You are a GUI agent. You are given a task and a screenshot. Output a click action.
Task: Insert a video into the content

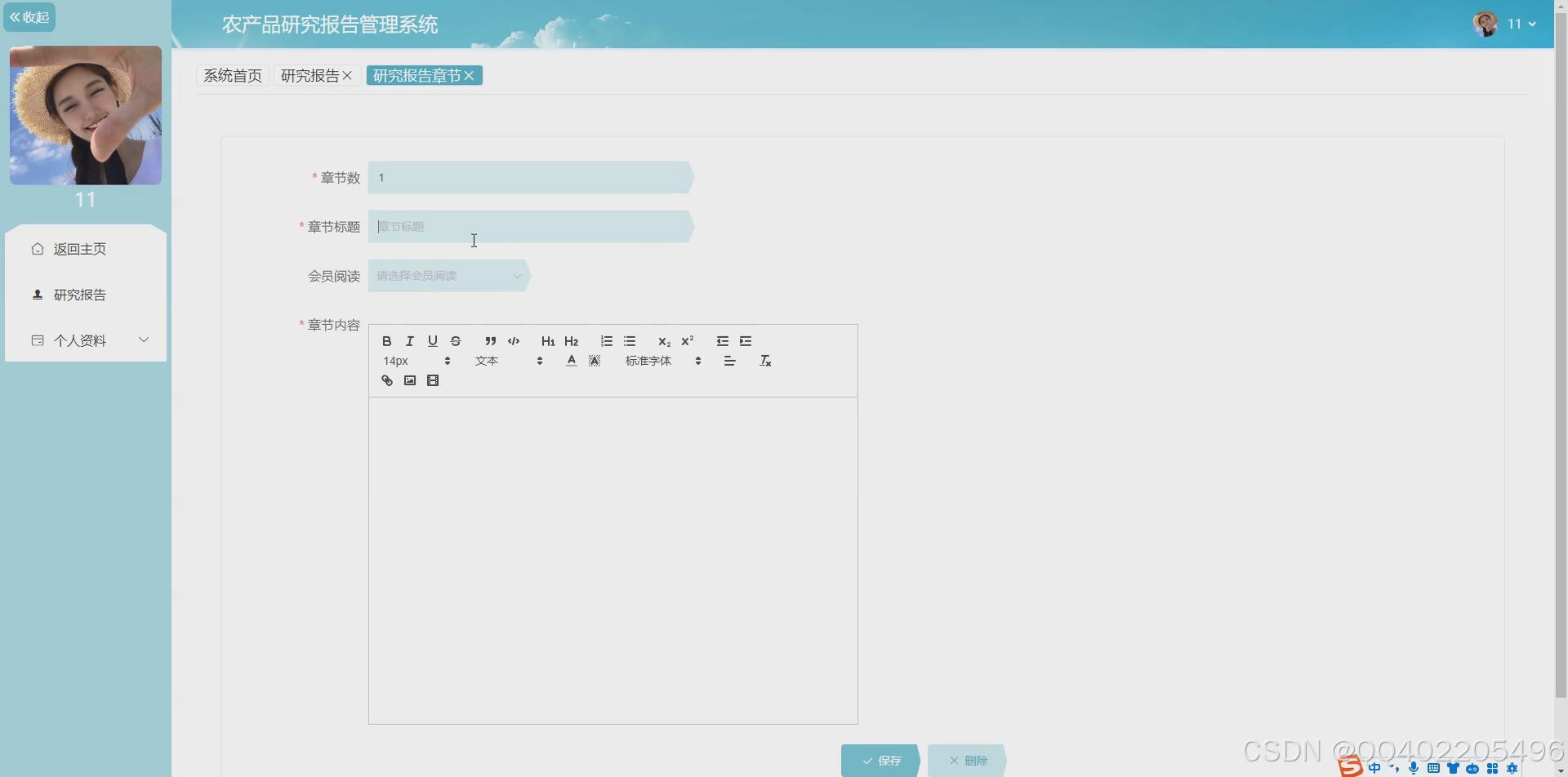[433, 380]
